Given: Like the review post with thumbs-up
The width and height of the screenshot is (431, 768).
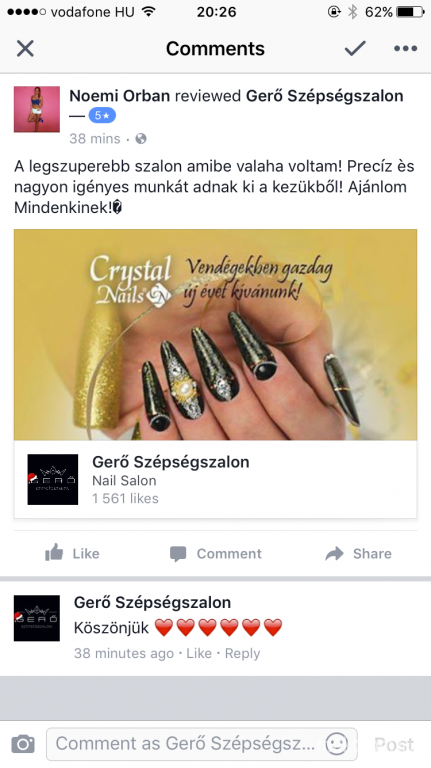Looking at the screenshot, I should (x=72, y=553).
